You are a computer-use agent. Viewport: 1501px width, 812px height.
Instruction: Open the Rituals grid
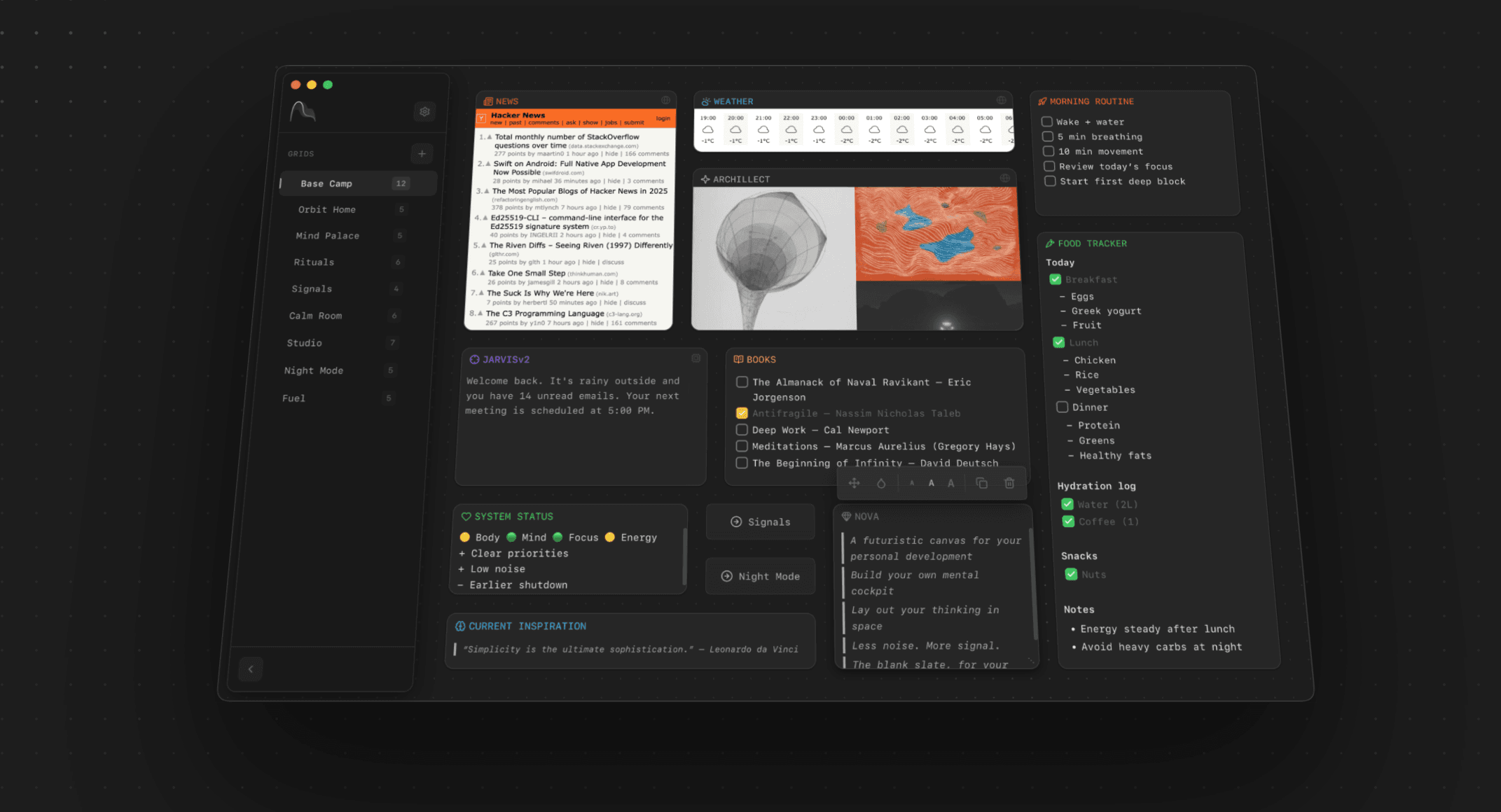350,262
